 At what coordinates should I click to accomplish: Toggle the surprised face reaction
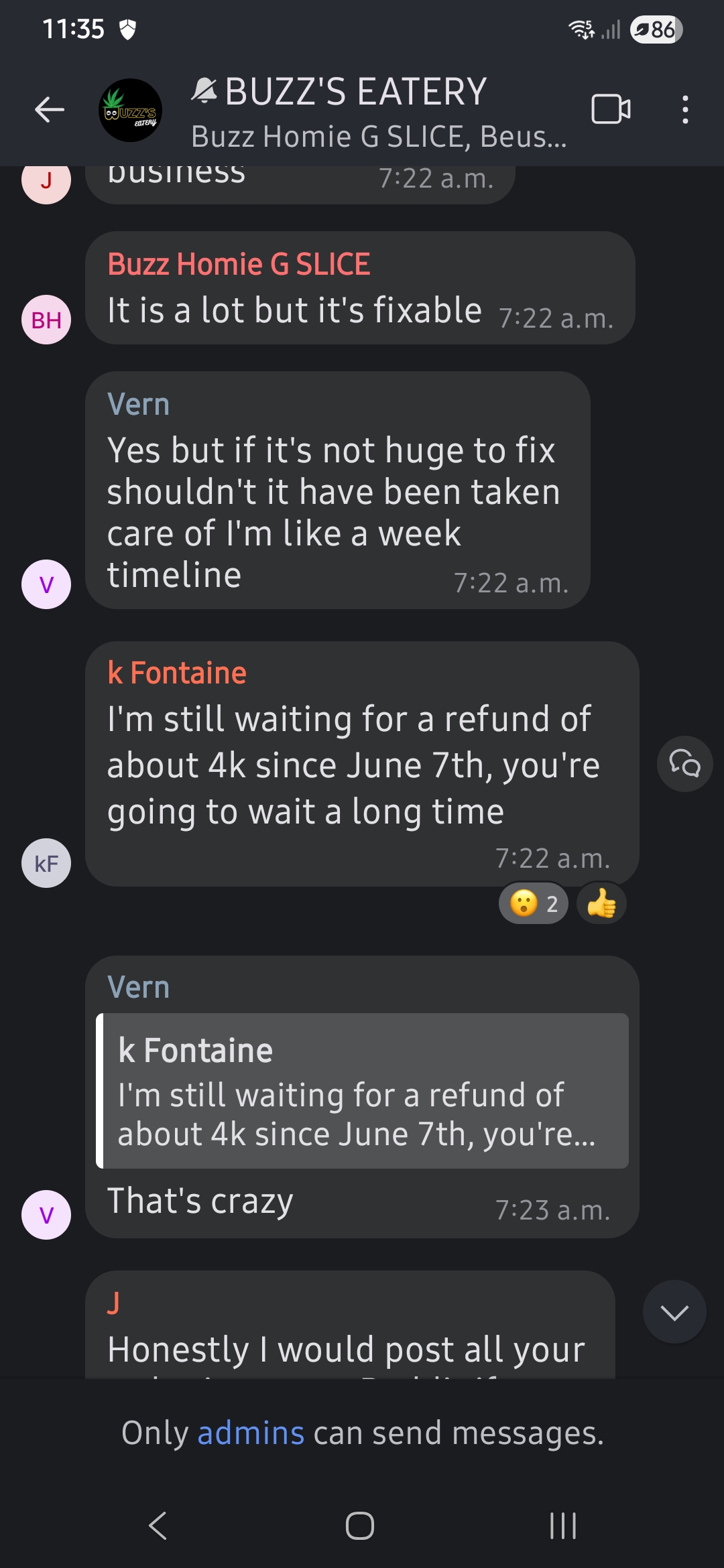(534, 904)
